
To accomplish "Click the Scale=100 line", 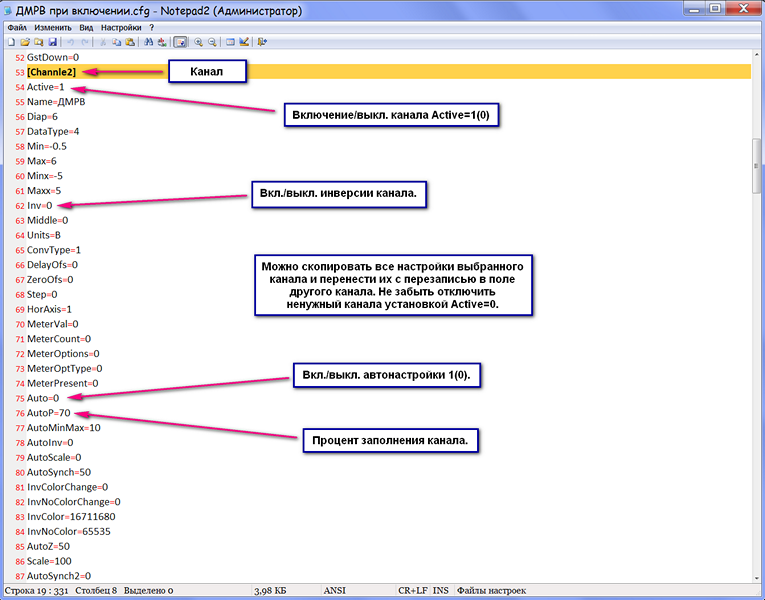I will [49, 561].
